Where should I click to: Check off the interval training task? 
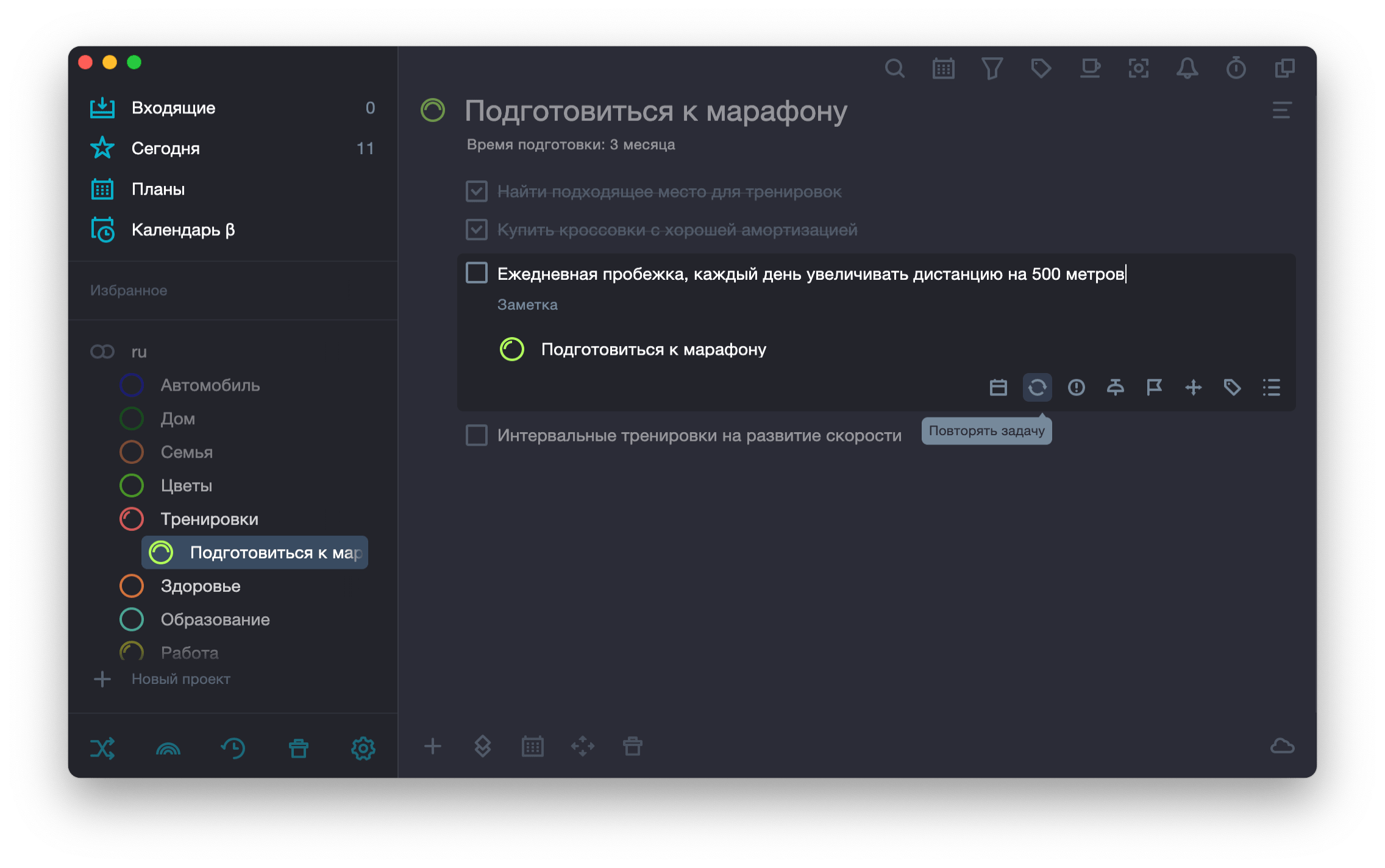(x=477, y=435)
